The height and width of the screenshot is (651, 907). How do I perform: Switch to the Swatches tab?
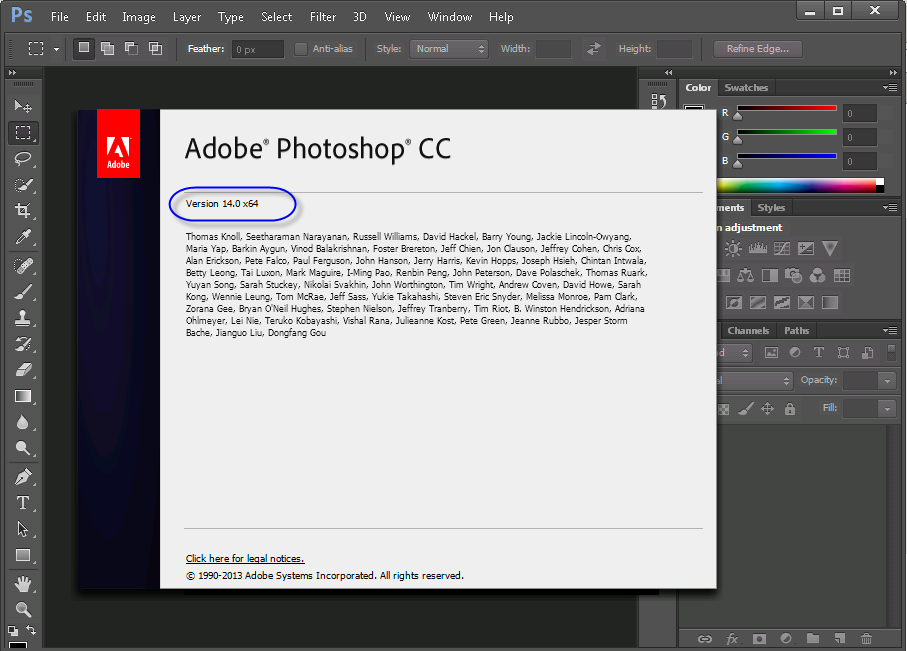pyautogui.click(x=746, y=87)
